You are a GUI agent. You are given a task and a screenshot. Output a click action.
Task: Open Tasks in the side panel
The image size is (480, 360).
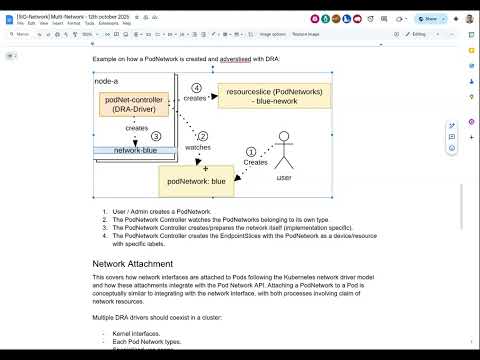point(471,66)
